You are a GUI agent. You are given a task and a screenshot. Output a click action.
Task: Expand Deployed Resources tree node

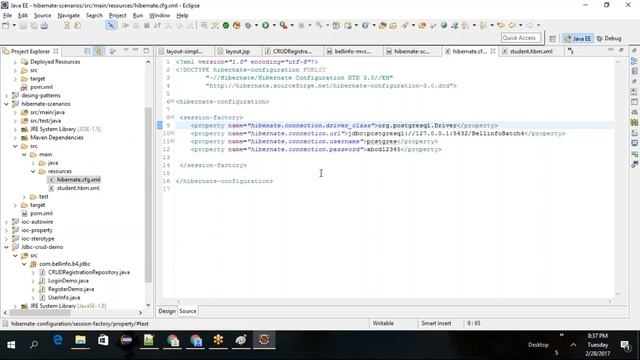pyautogui.click(x=16, y=62)
